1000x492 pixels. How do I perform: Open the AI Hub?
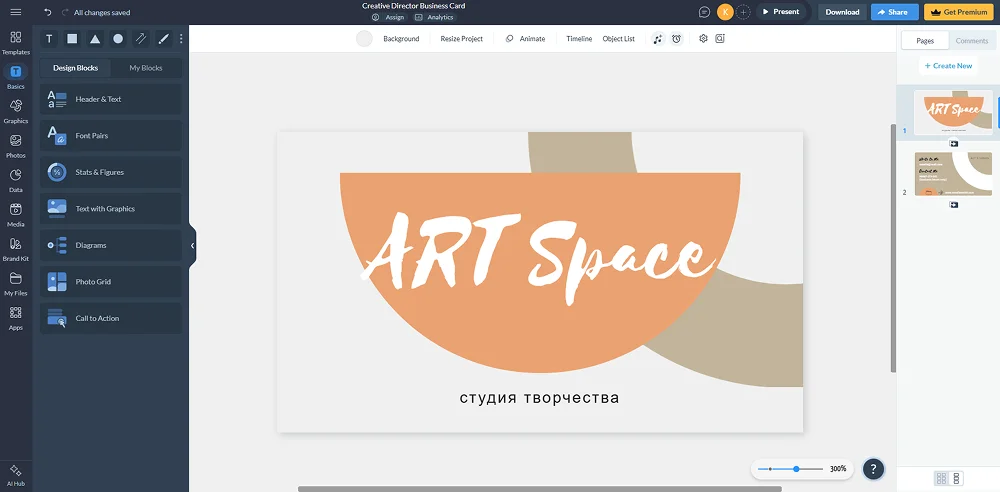(16, 475)
